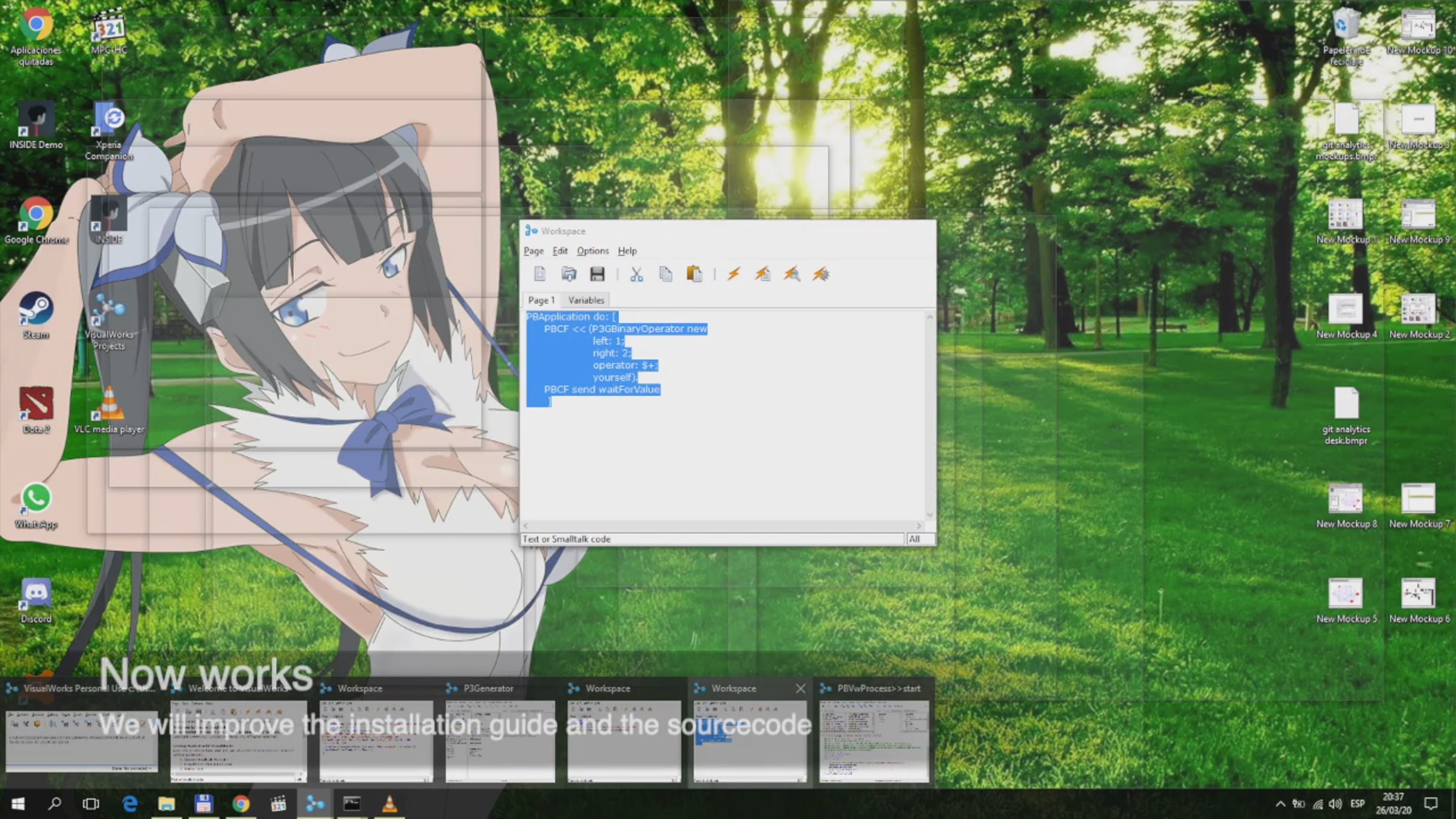Select the MPC-HC desktop icon

pyautogui.click(x=109, y=30)
